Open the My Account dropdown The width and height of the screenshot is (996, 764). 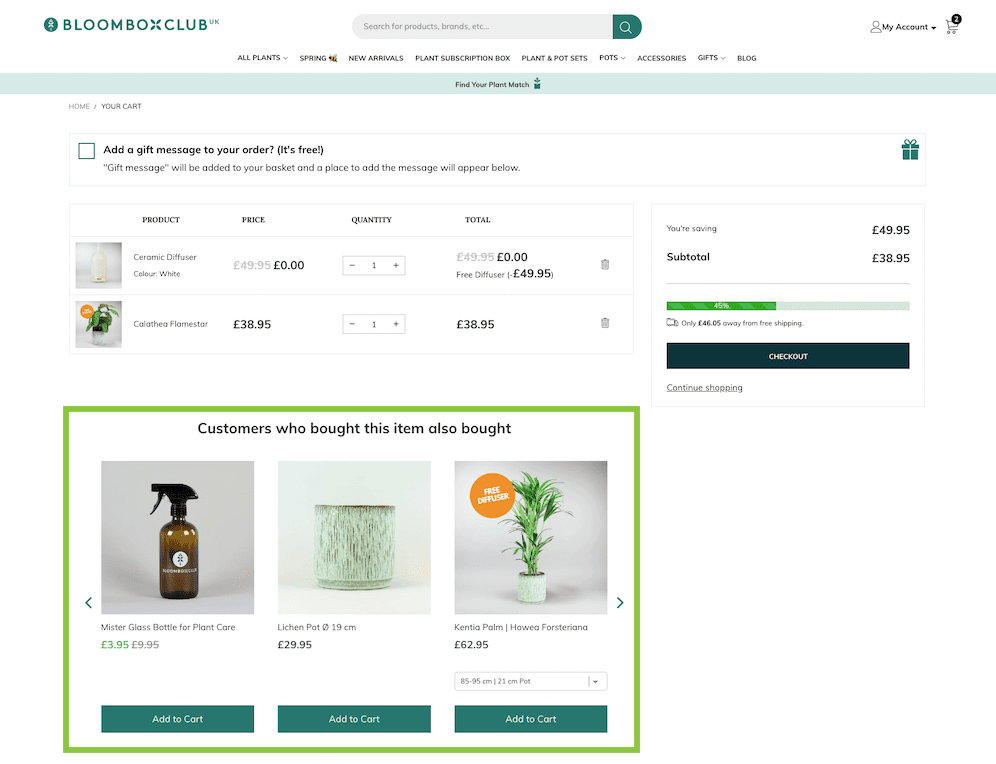909,27
